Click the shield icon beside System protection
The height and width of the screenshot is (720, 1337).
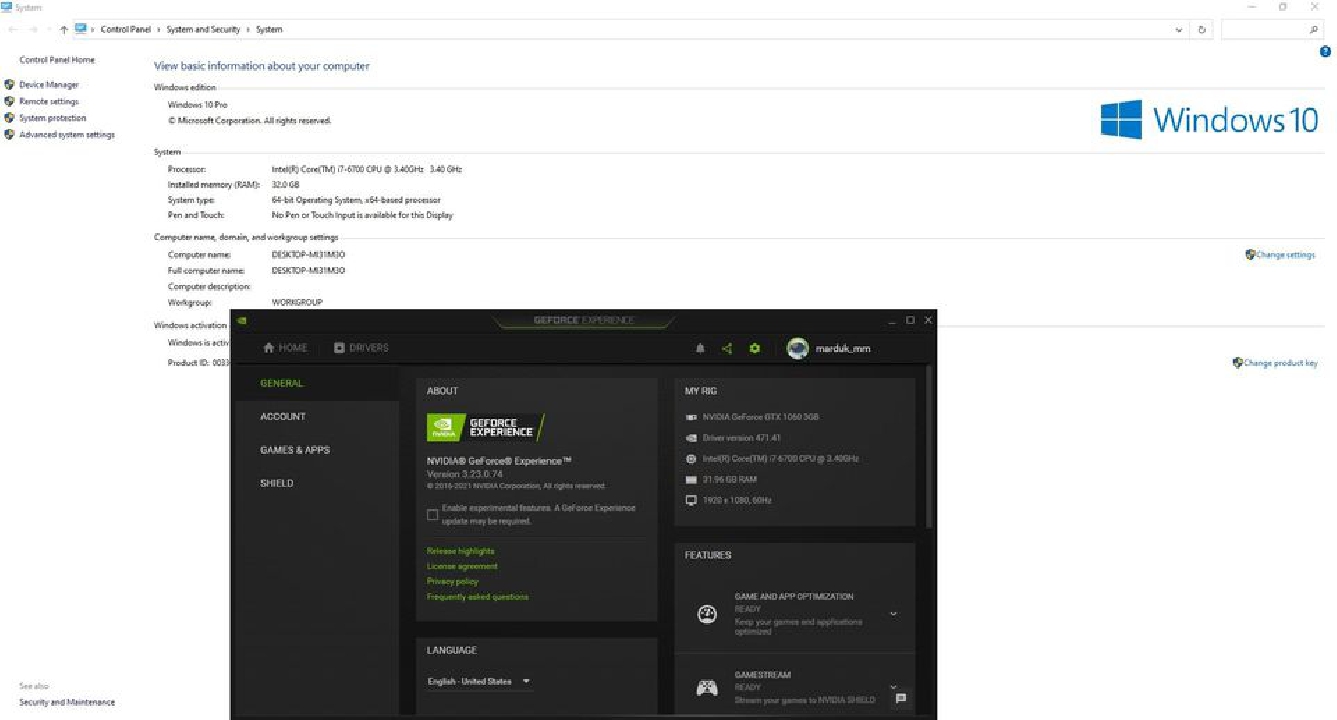pyautogui.click(x=10, y=118)
